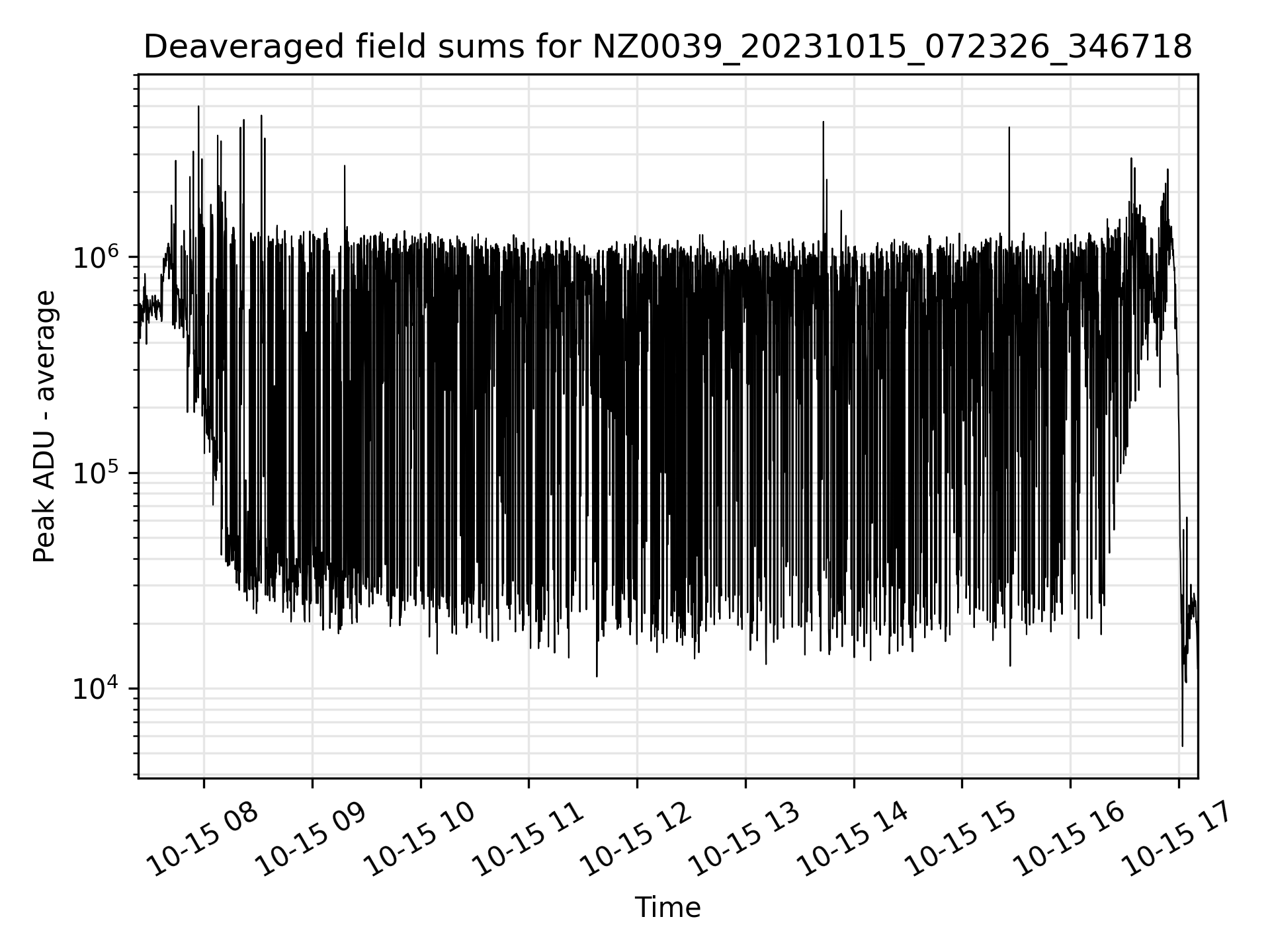
Task: Click the x tick label "10-15 15"
Action: point(960,838)
